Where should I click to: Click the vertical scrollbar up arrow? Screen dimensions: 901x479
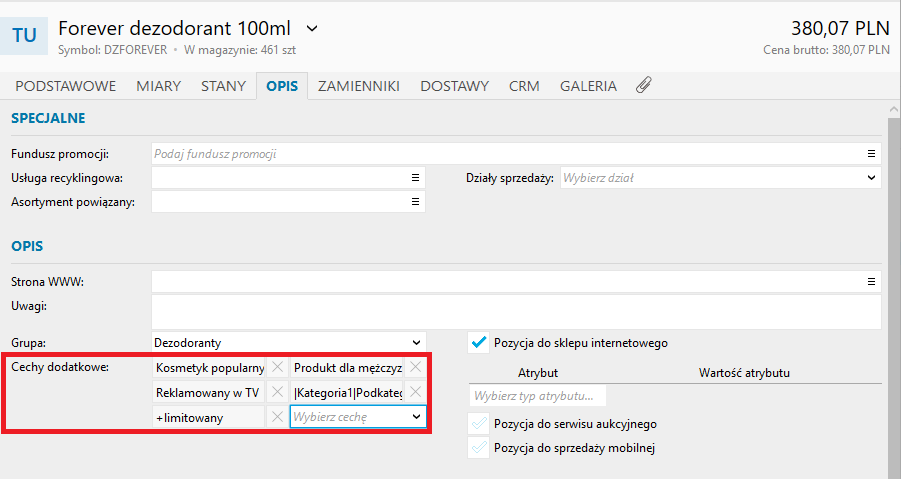(894, 109)
